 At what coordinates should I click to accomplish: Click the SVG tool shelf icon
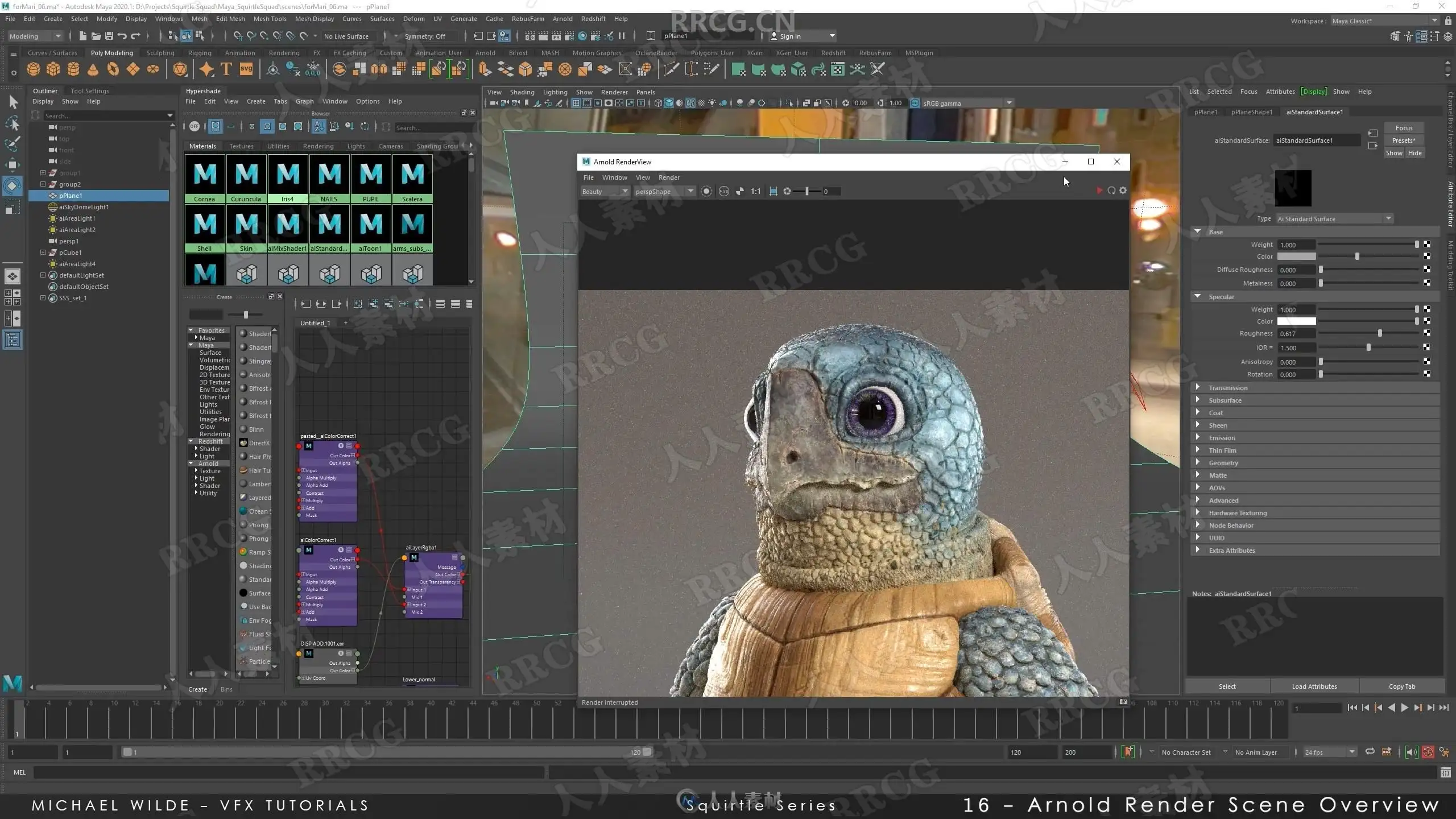246,69
